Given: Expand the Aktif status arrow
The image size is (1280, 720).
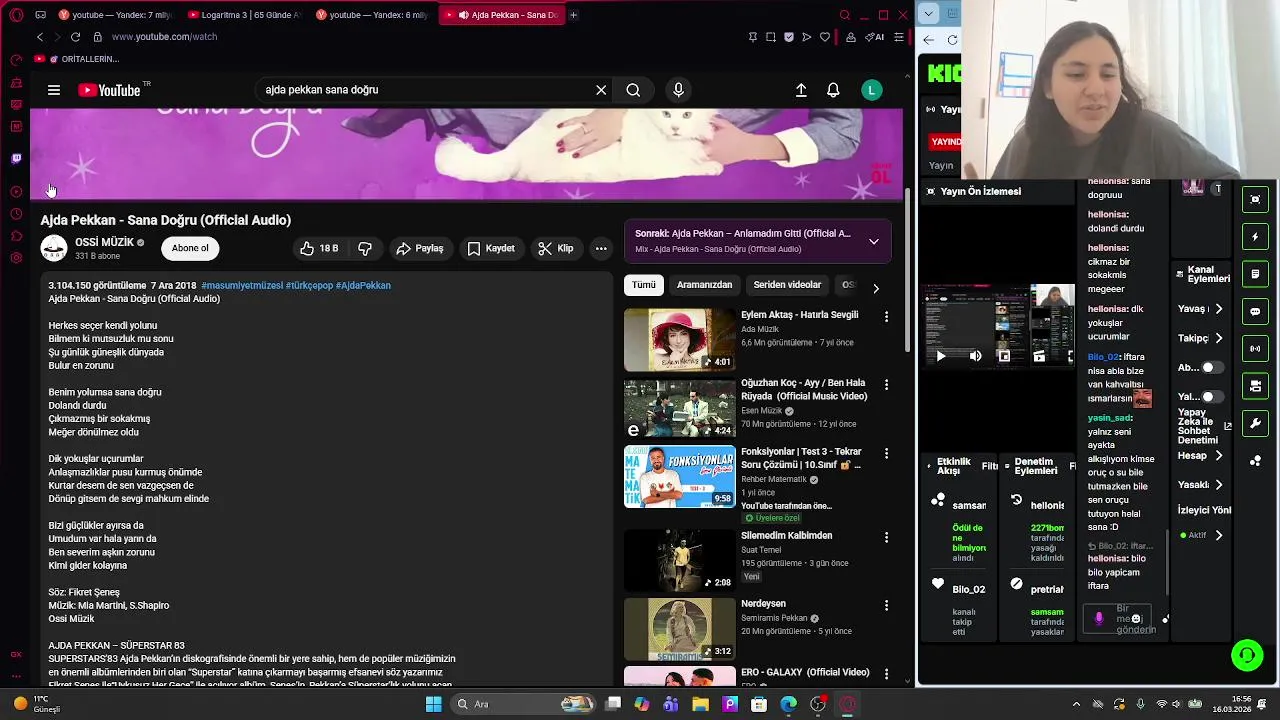Looking at the screenshot, I should click(x=1219, y=536).
